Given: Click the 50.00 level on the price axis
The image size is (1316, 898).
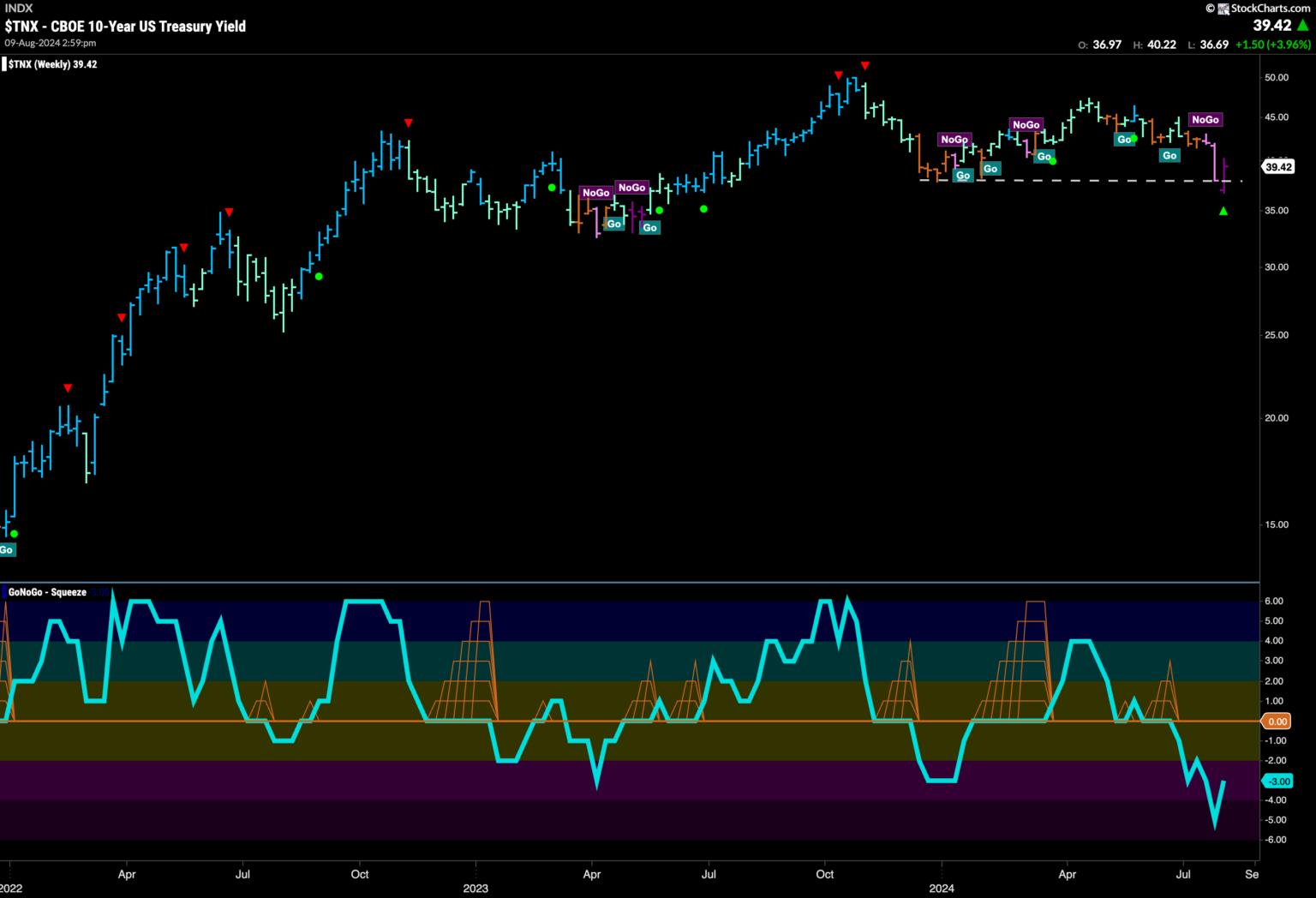Looking at the screenshot, I should pyautogui.click(x=1277, y=78).
